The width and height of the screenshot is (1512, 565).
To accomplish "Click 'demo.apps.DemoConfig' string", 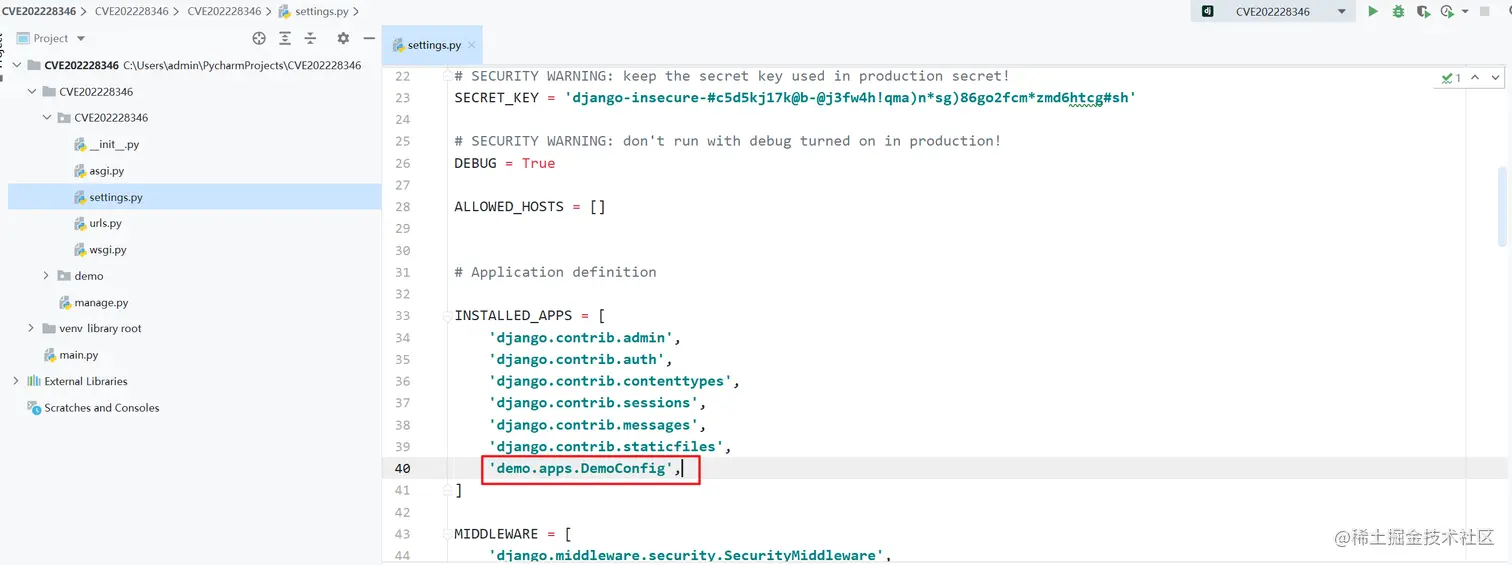I will click(580, 468).
